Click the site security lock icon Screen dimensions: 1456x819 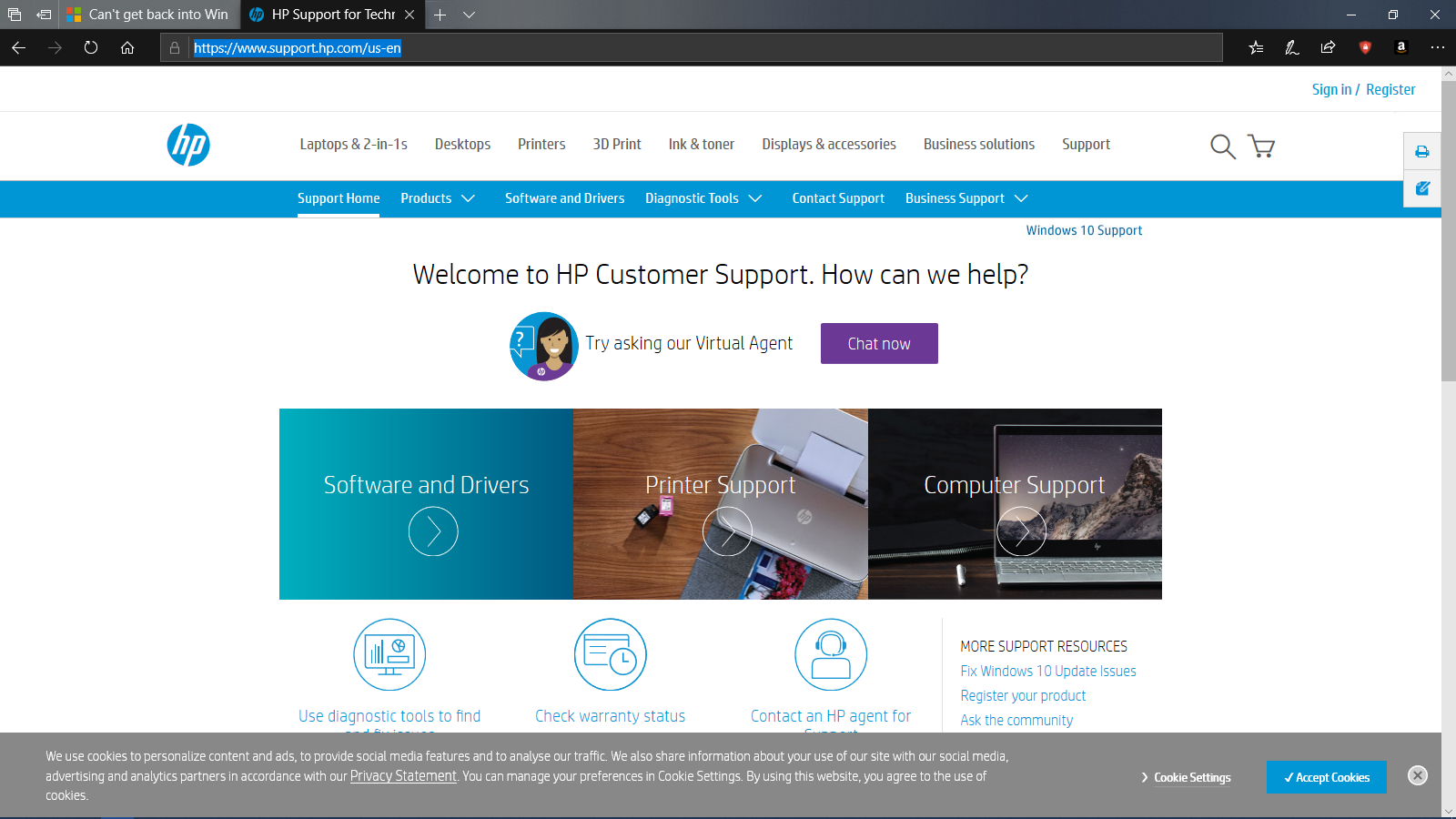coord(175,47)
